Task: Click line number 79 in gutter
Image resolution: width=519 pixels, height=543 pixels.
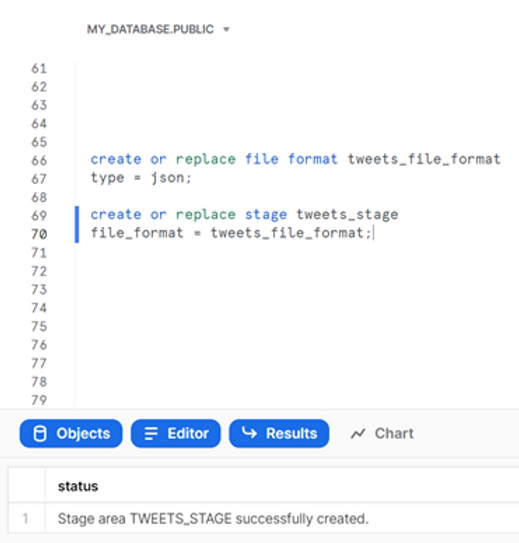Action: [39, 400]
